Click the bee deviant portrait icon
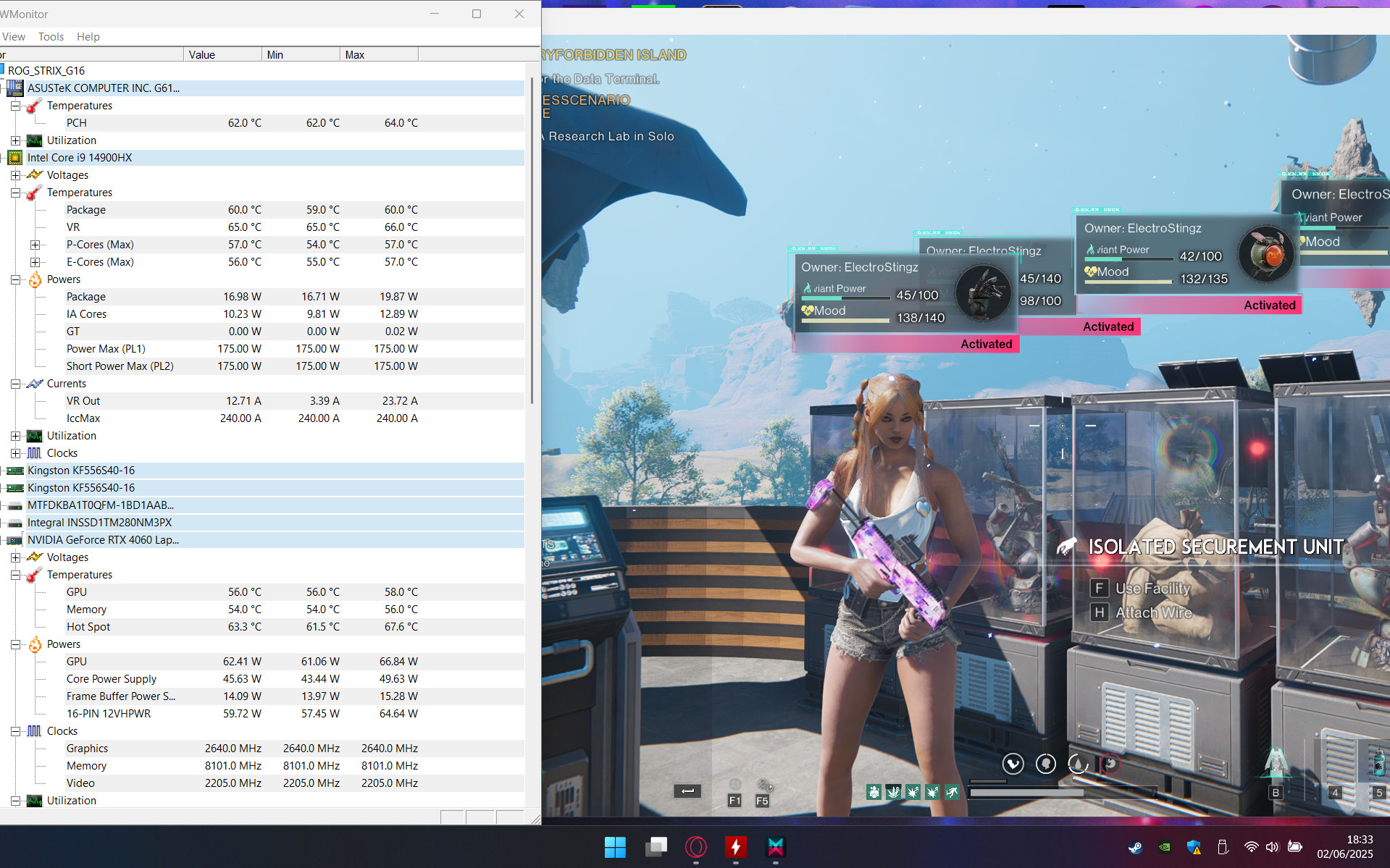Image resolution: width=1390 pixels, height=868 pixels. tap(1266, 254)
